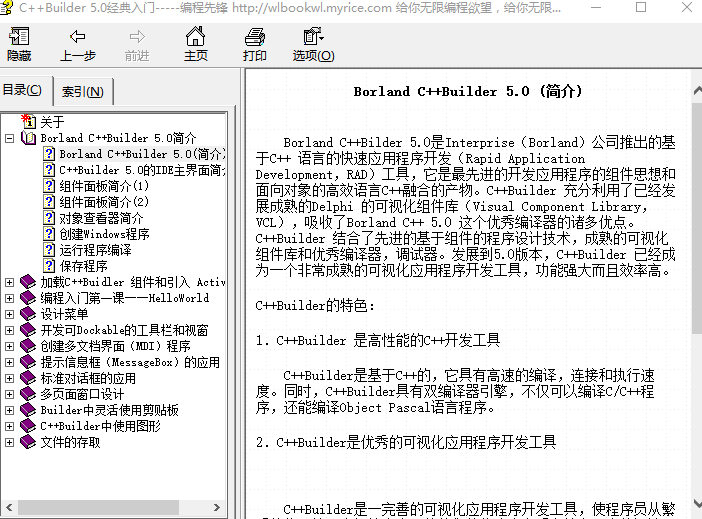Screen dimensions: 702x519
Task: Switch to the 索引(N) tab
Action: (82, 92)
